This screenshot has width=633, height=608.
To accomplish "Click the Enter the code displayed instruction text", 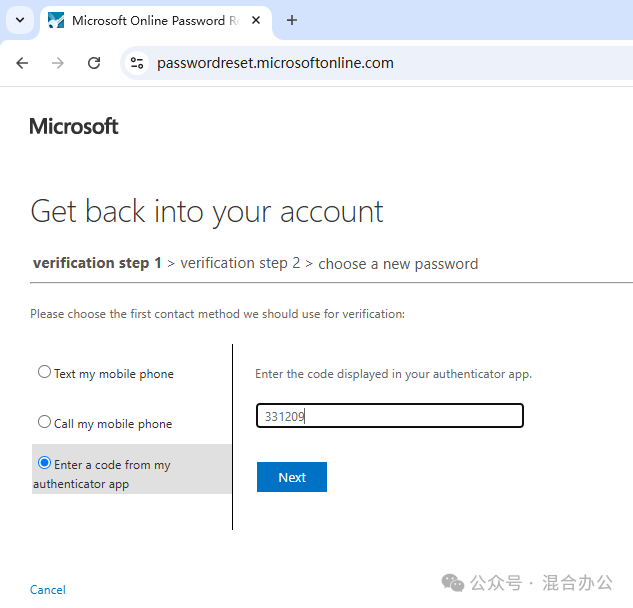I will pos(394,374).
